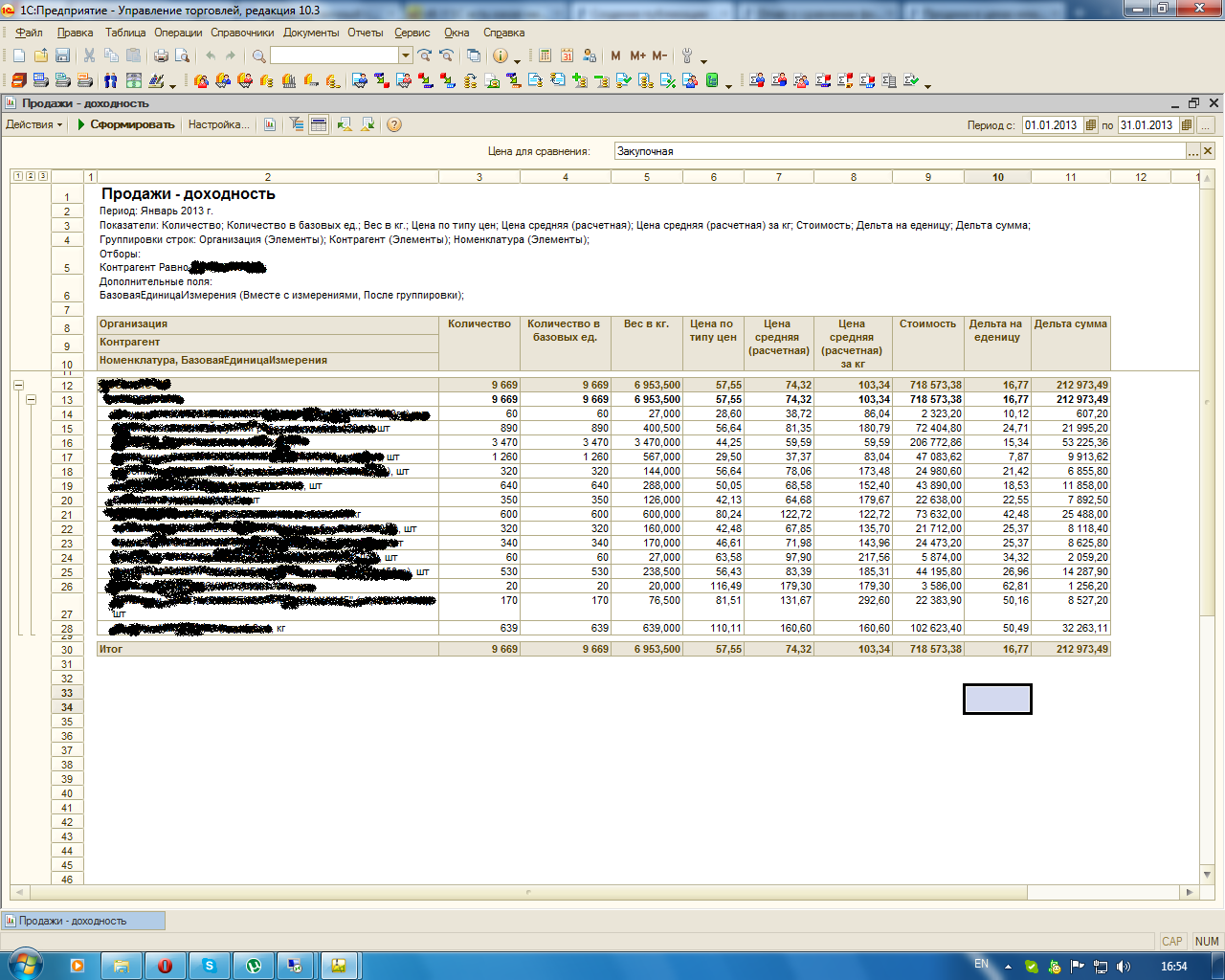The image size is (1225, 980).
Task: Open Opera from the taskbar
Action: pos(165,966)
